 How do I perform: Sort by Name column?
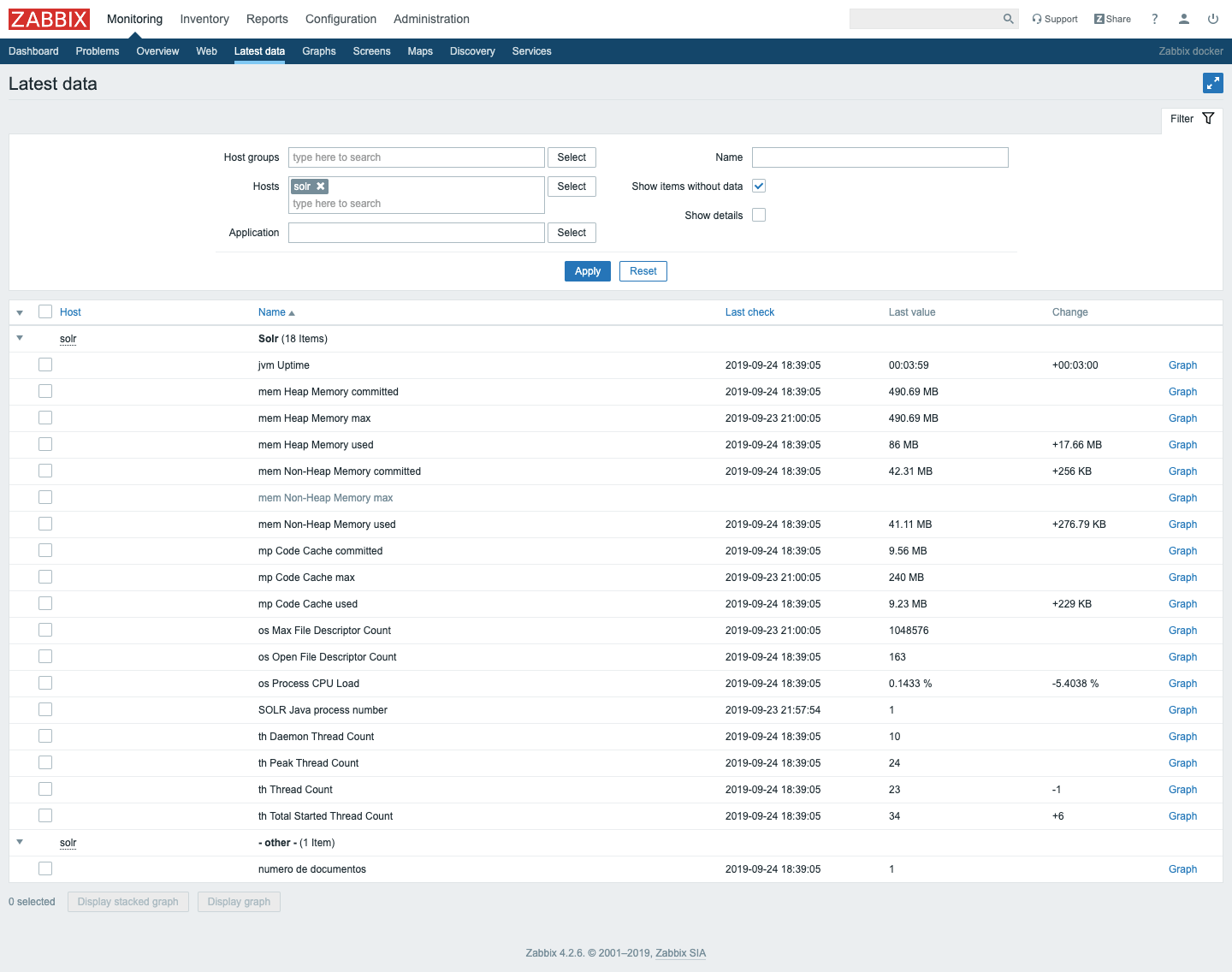point(275,312)
